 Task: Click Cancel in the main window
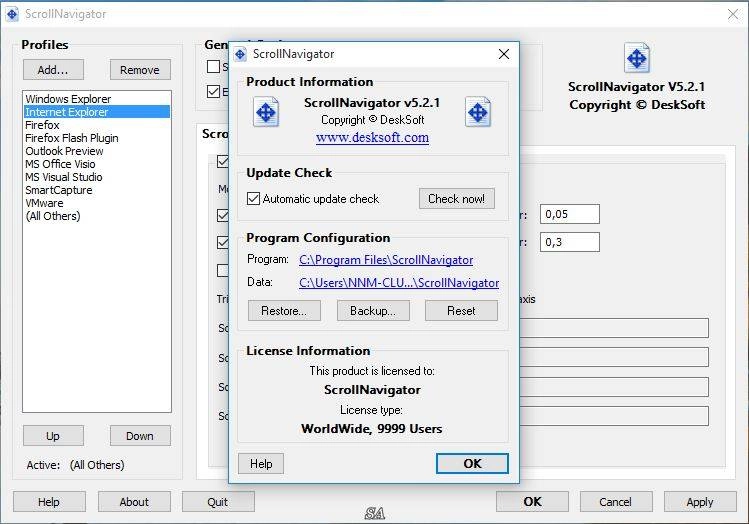(616, 502)
